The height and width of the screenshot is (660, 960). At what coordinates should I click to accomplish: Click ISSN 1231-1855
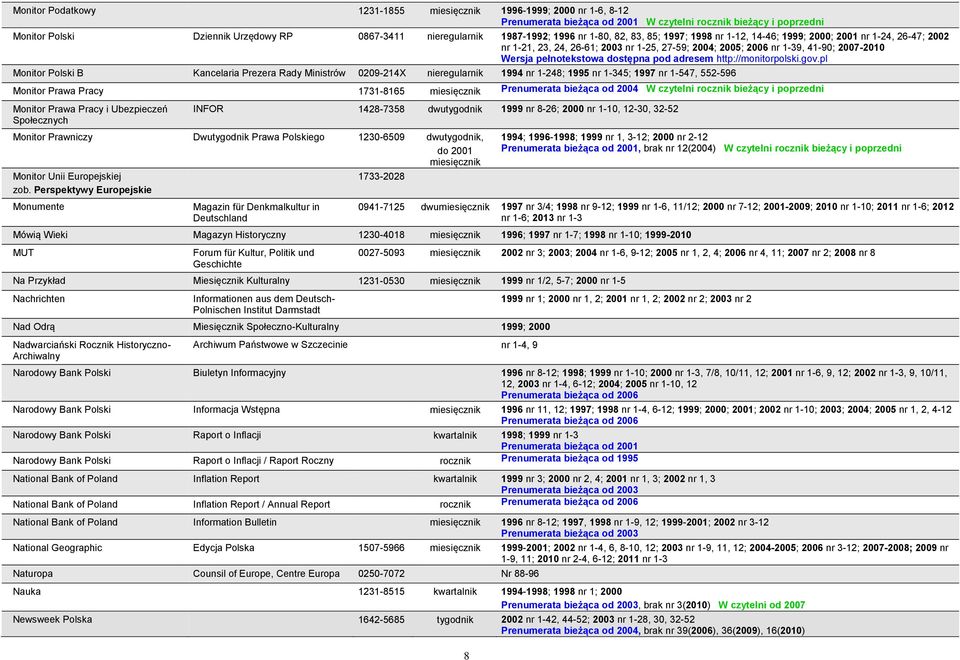[381, 10]
